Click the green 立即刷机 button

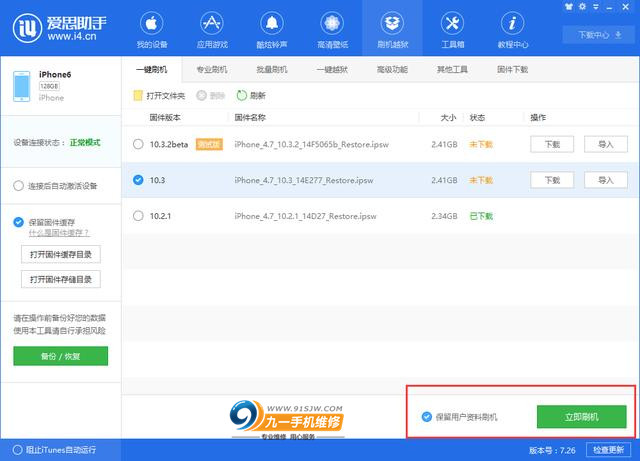click(582, 416)
